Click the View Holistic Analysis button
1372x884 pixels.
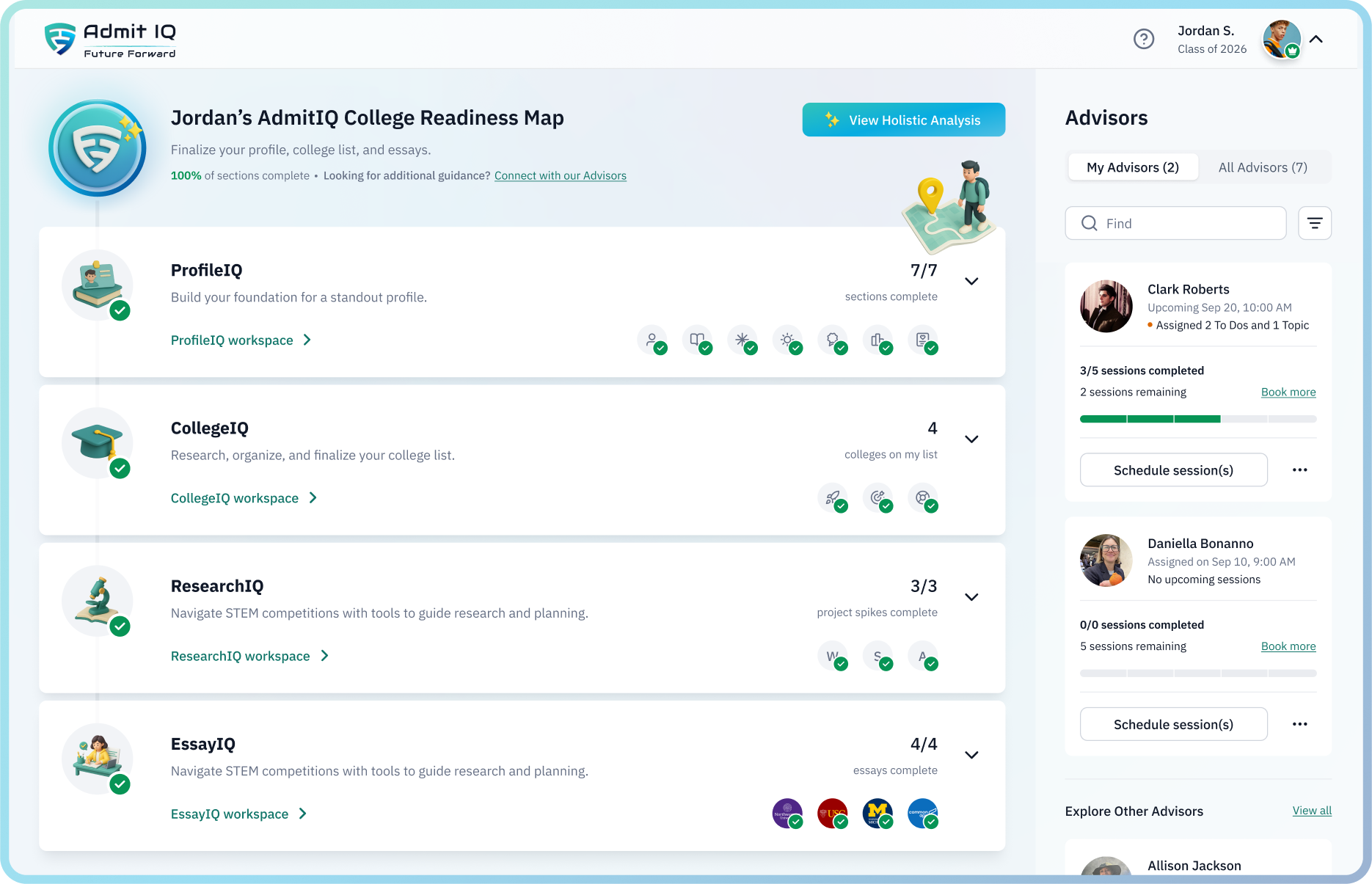coord(903,120)
